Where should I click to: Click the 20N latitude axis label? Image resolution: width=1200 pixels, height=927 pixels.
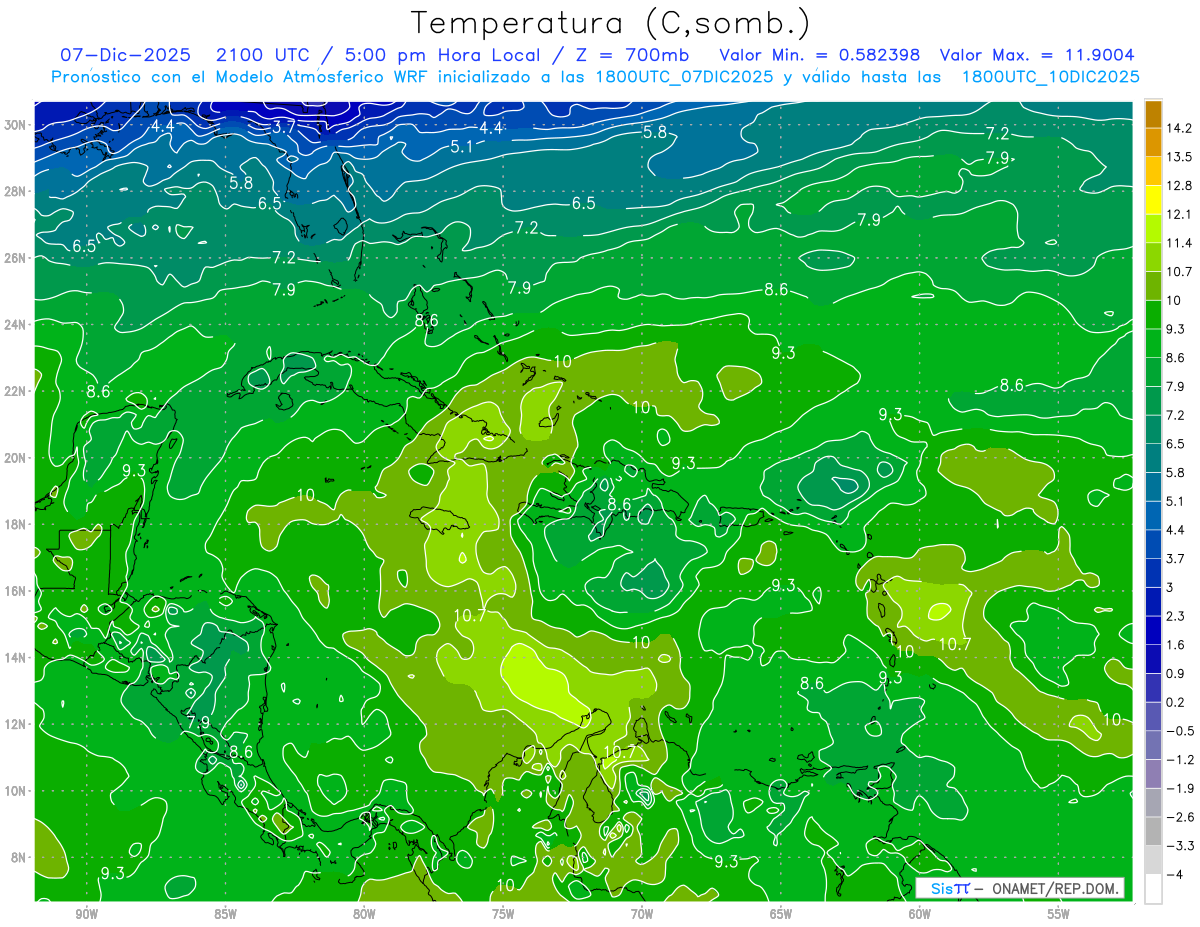point(15,458)
